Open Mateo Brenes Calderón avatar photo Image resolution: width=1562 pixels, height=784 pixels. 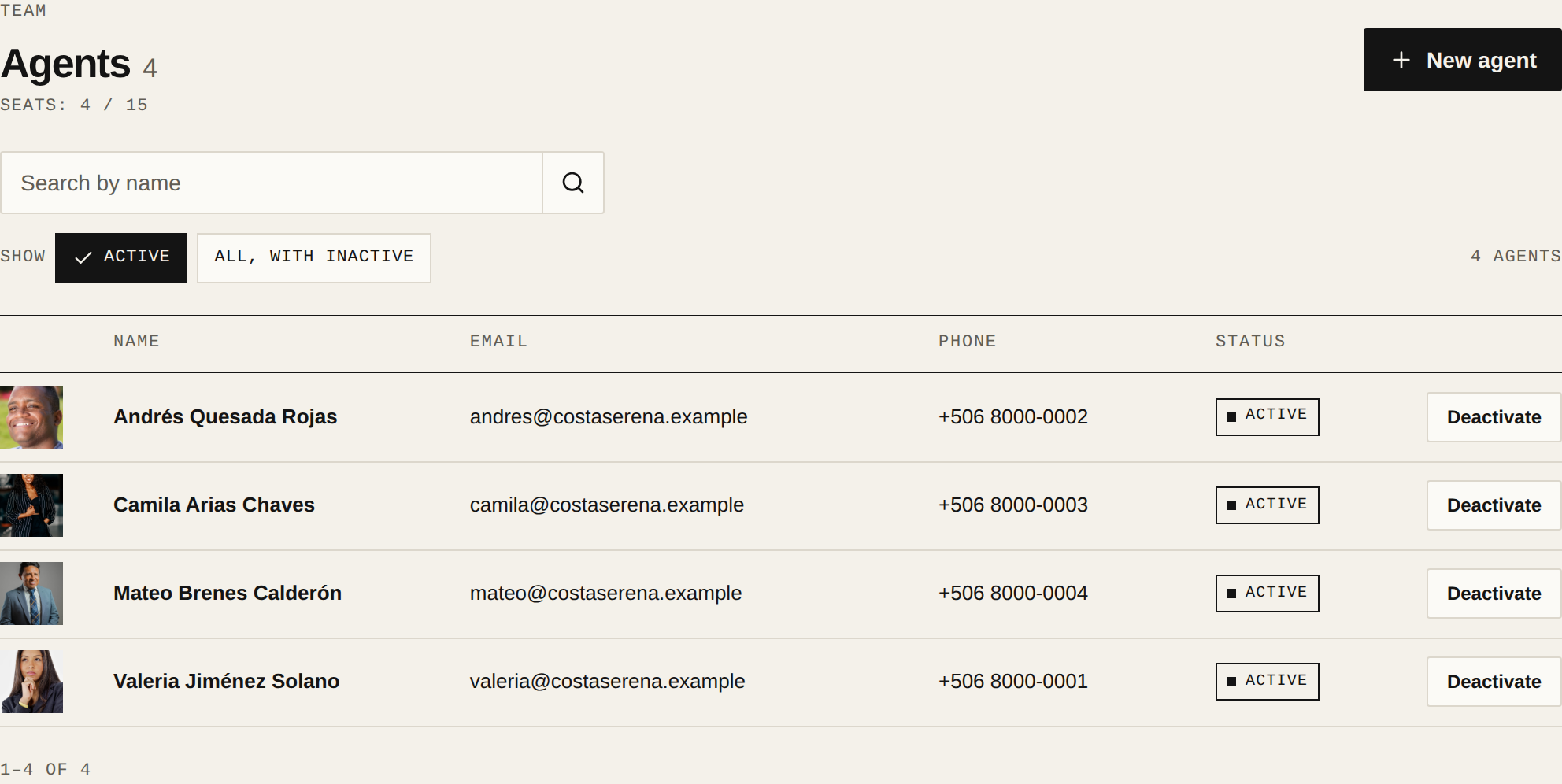[31, 594]
